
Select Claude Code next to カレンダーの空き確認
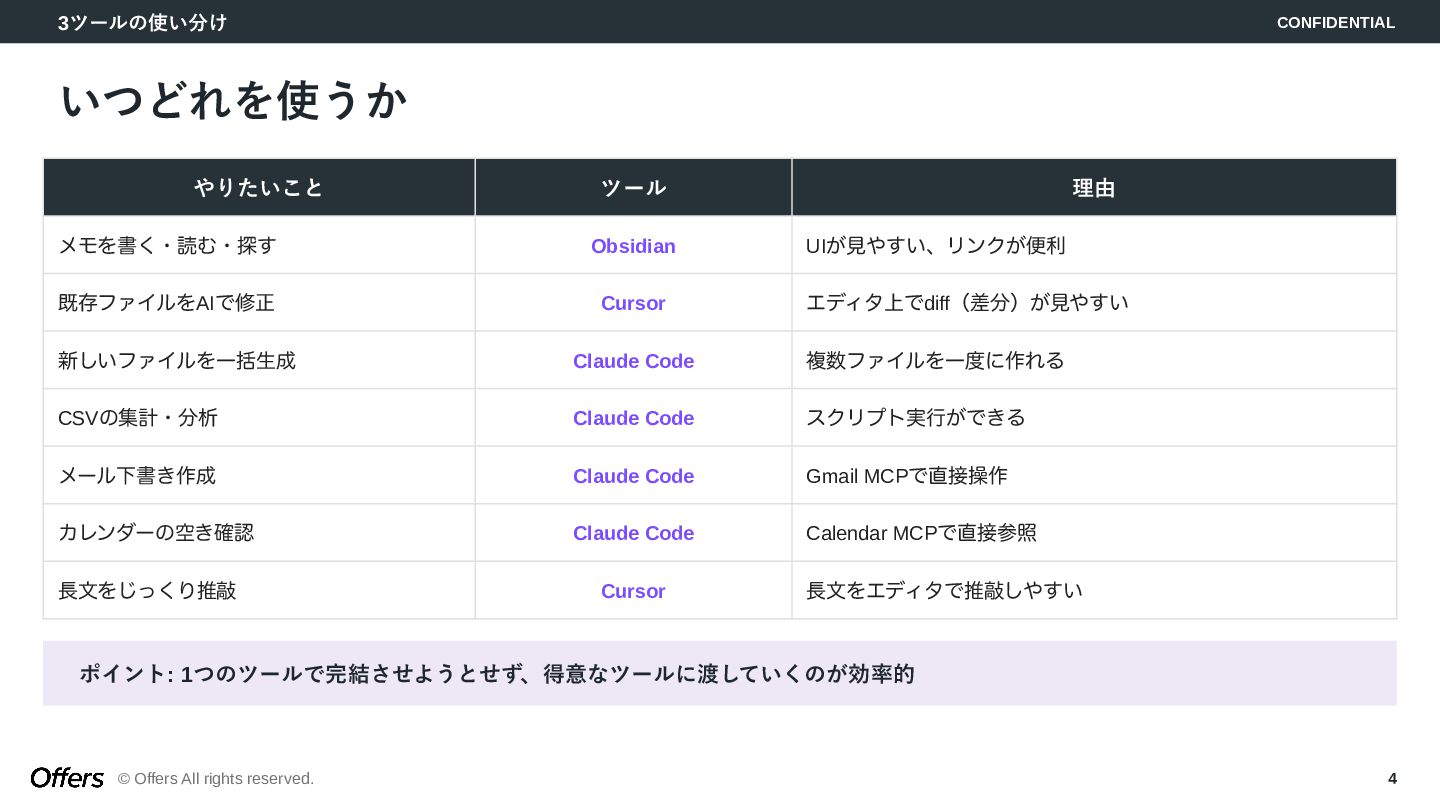pyautogui.click(x=633, y=533)
